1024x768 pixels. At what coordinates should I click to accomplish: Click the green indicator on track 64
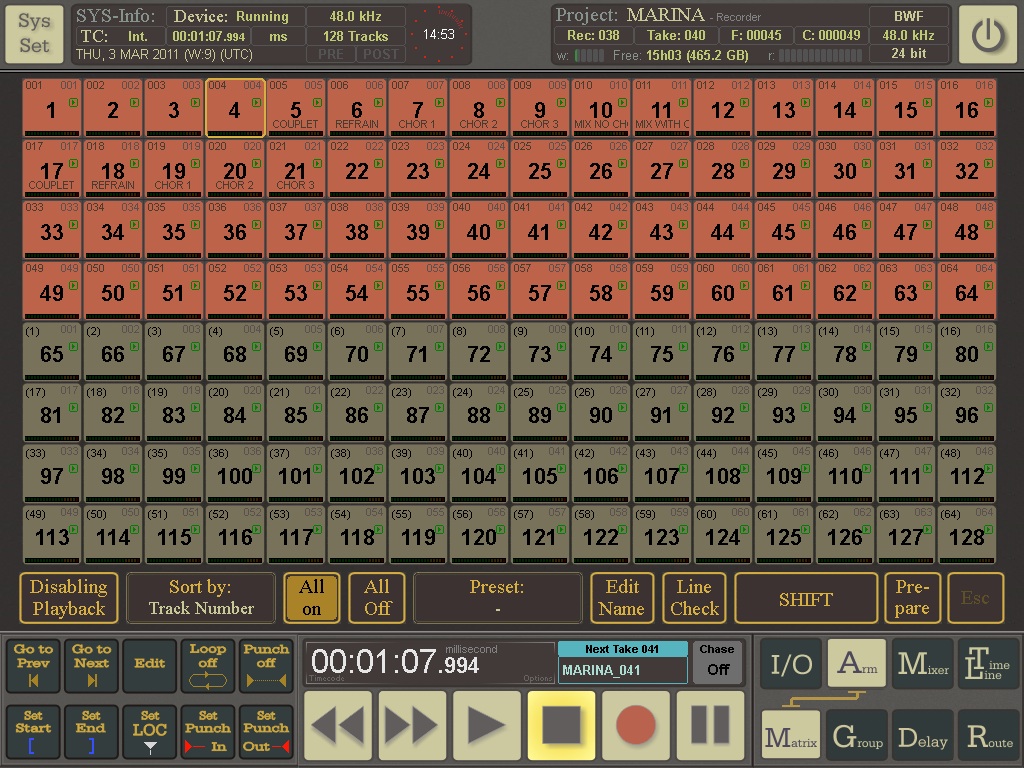click(x=988, y=285)
